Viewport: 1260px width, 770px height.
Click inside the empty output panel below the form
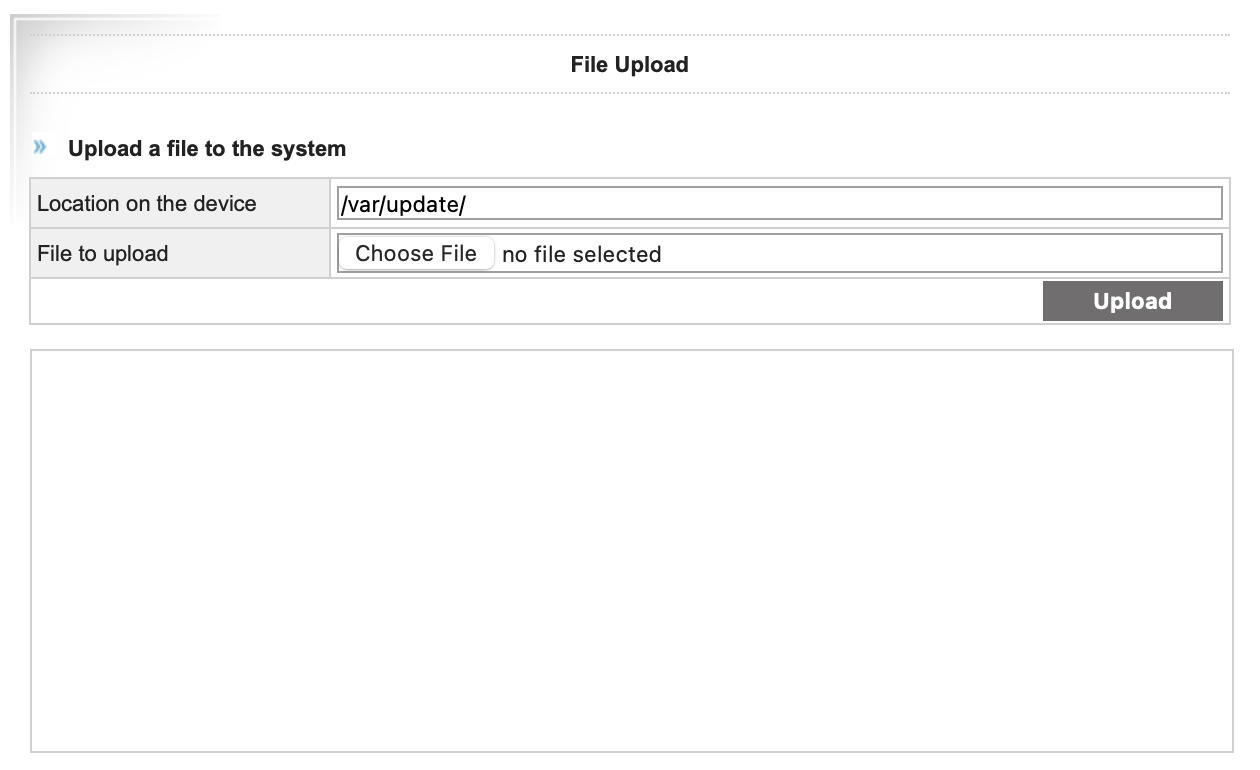point(631,550)
